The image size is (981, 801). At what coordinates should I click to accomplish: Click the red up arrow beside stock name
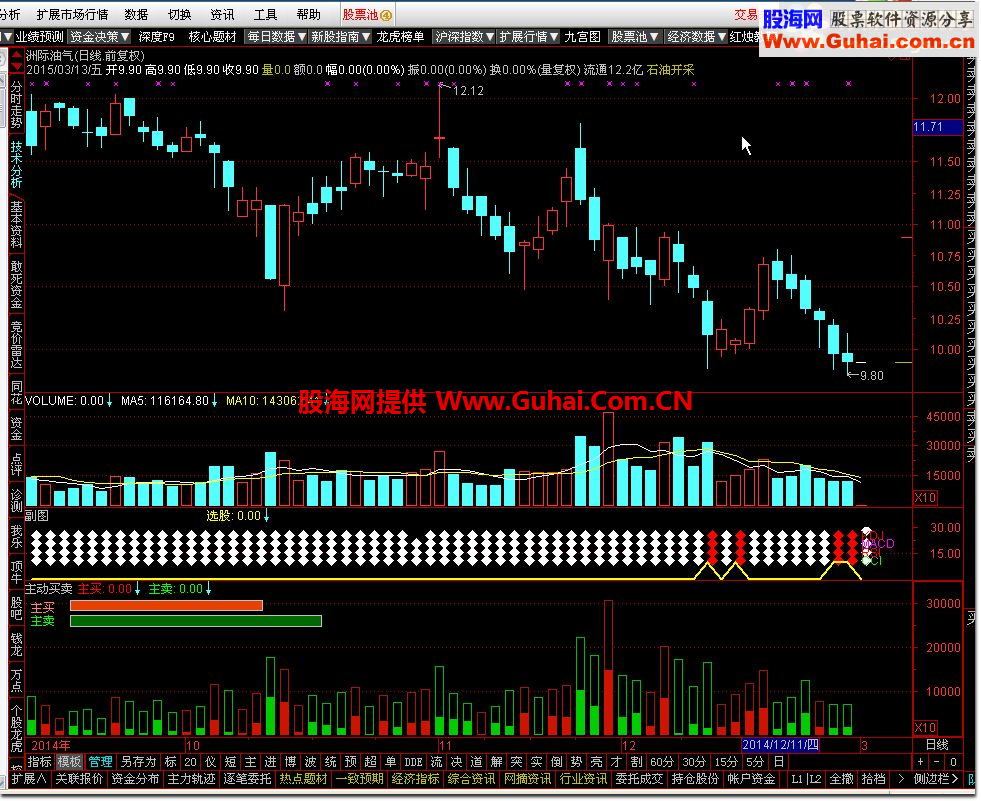click(x=17, y=56)
